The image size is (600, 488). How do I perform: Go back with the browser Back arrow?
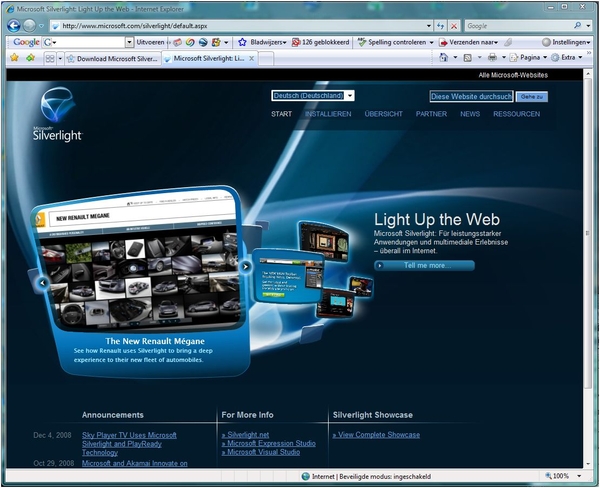pyautogui.click(x=13, y=26)
